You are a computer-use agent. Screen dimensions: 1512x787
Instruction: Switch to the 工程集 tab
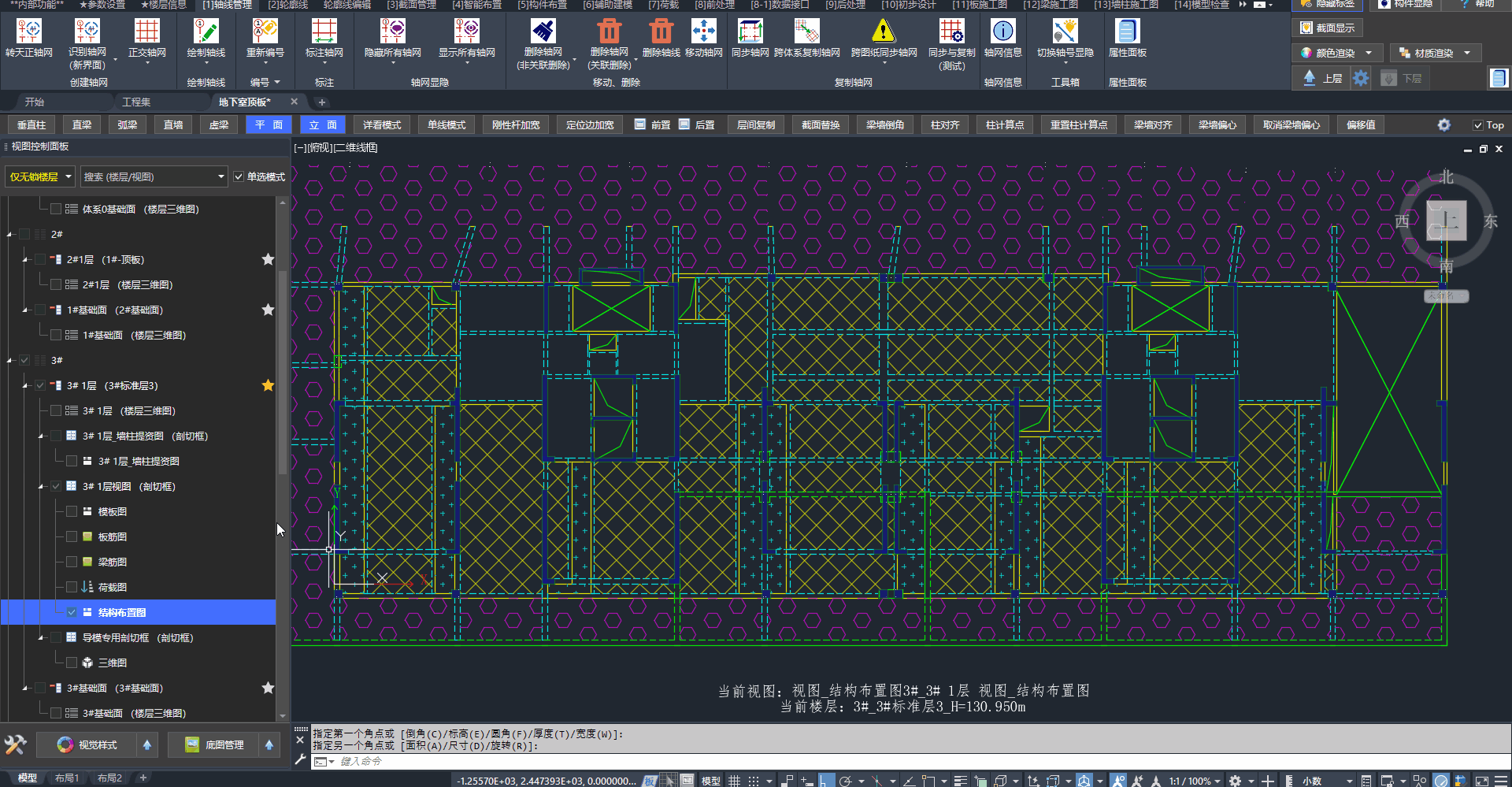click(x=136, y=102)
